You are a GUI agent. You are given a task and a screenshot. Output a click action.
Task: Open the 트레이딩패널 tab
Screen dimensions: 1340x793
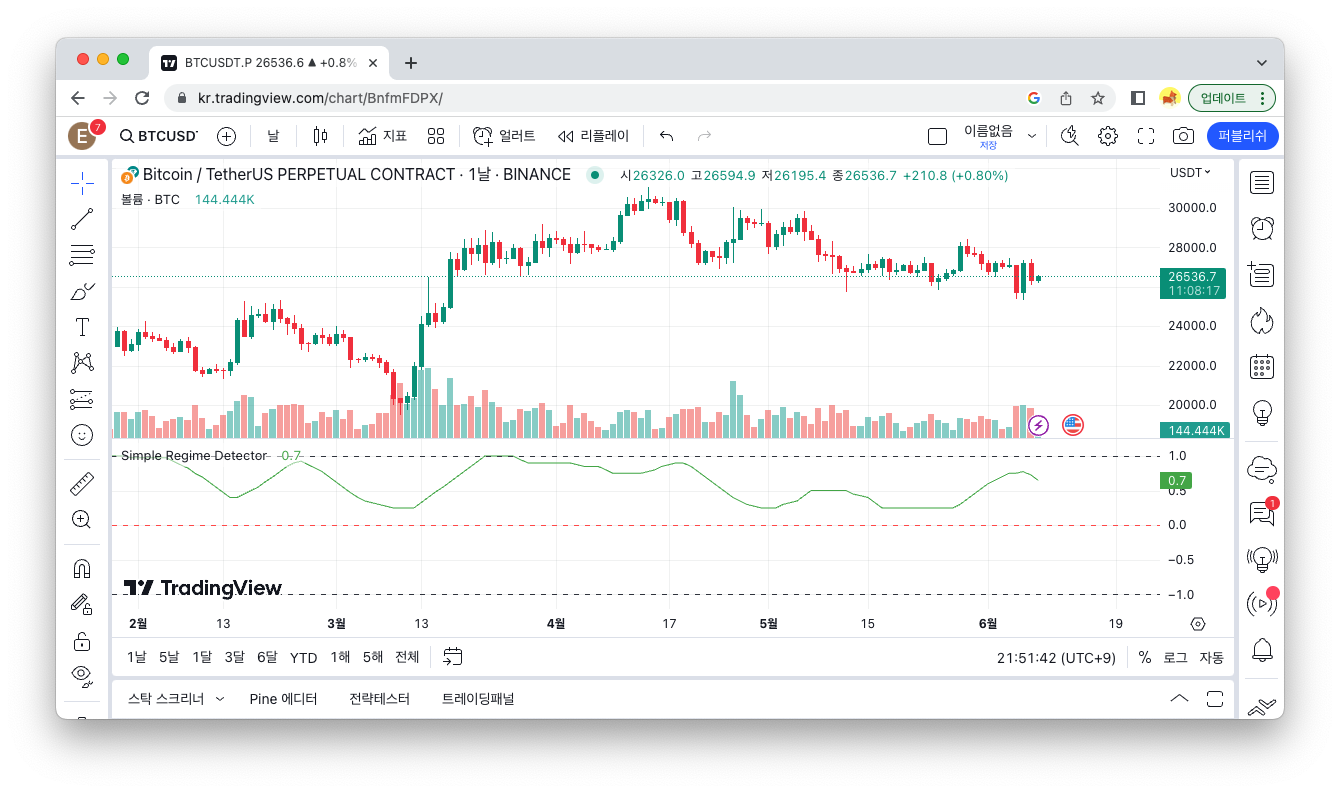(478, 699)
